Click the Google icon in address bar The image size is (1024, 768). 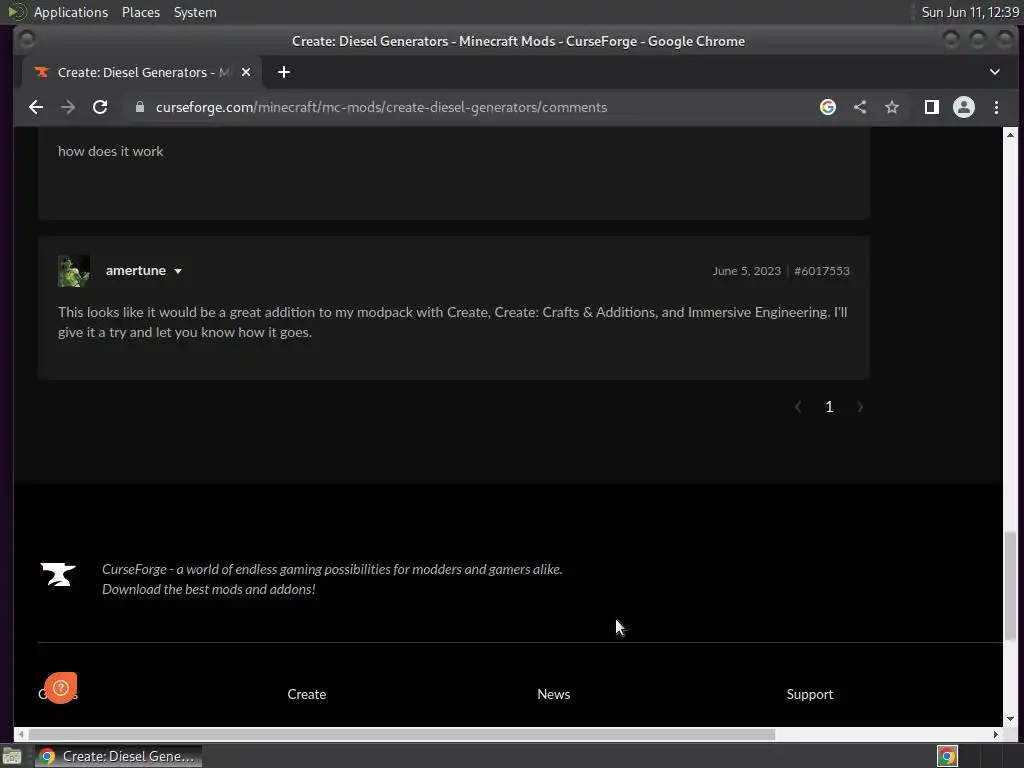pyautogui.click(x=827, y=107)
